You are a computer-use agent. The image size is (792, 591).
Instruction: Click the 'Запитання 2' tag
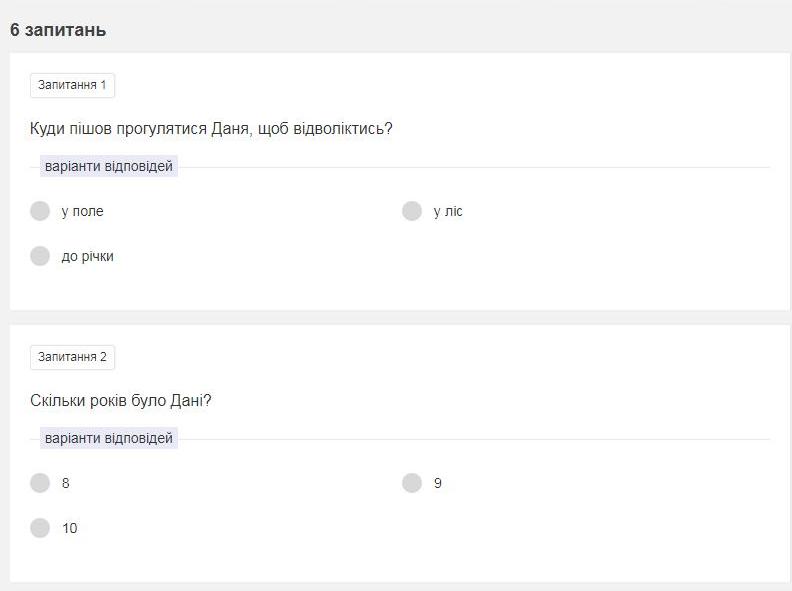tap(72, 357)
